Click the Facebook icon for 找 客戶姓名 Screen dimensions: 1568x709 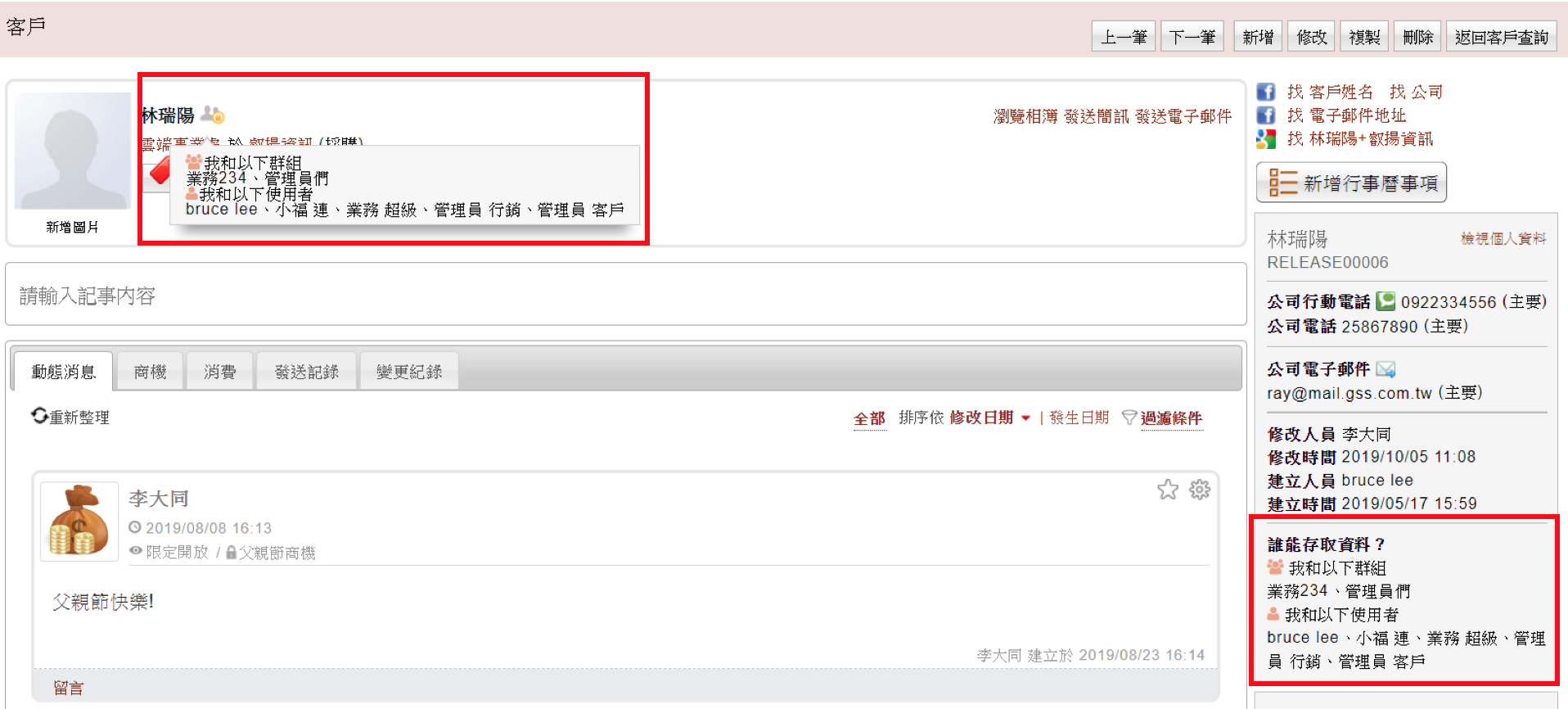click(x=1266, y=92)
